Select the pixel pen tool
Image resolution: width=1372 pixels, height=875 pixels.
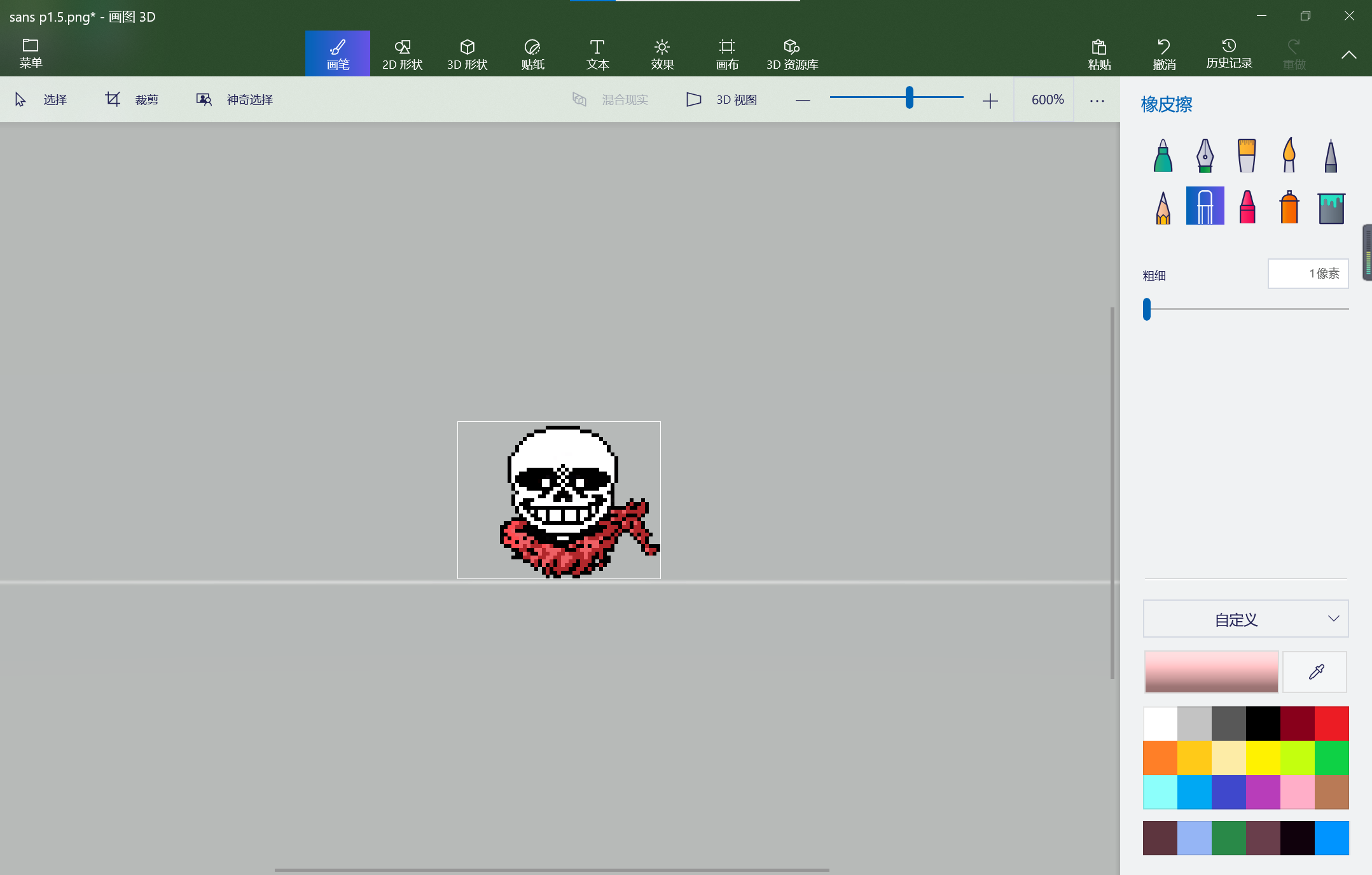pyautogui.click(x=1331, y=155)
